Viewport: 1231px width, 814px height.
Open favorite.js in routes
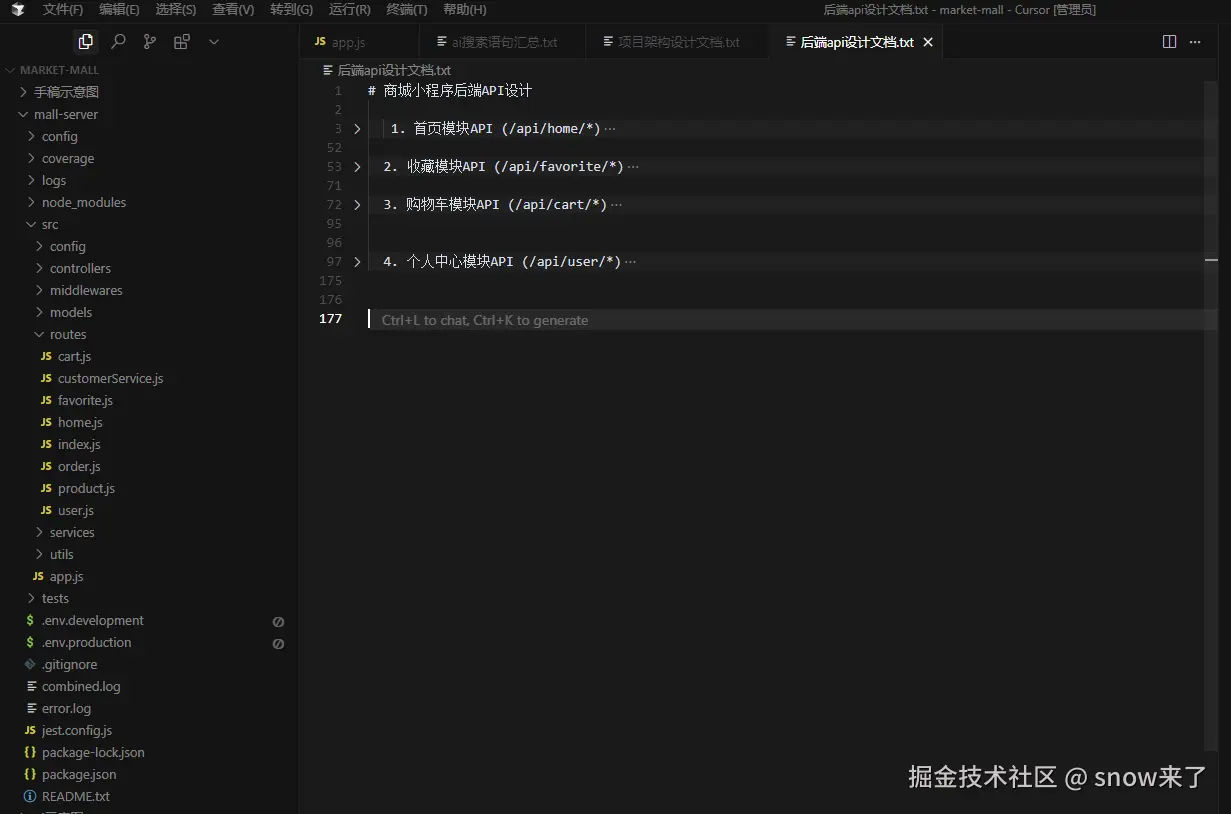click(85, 400)
